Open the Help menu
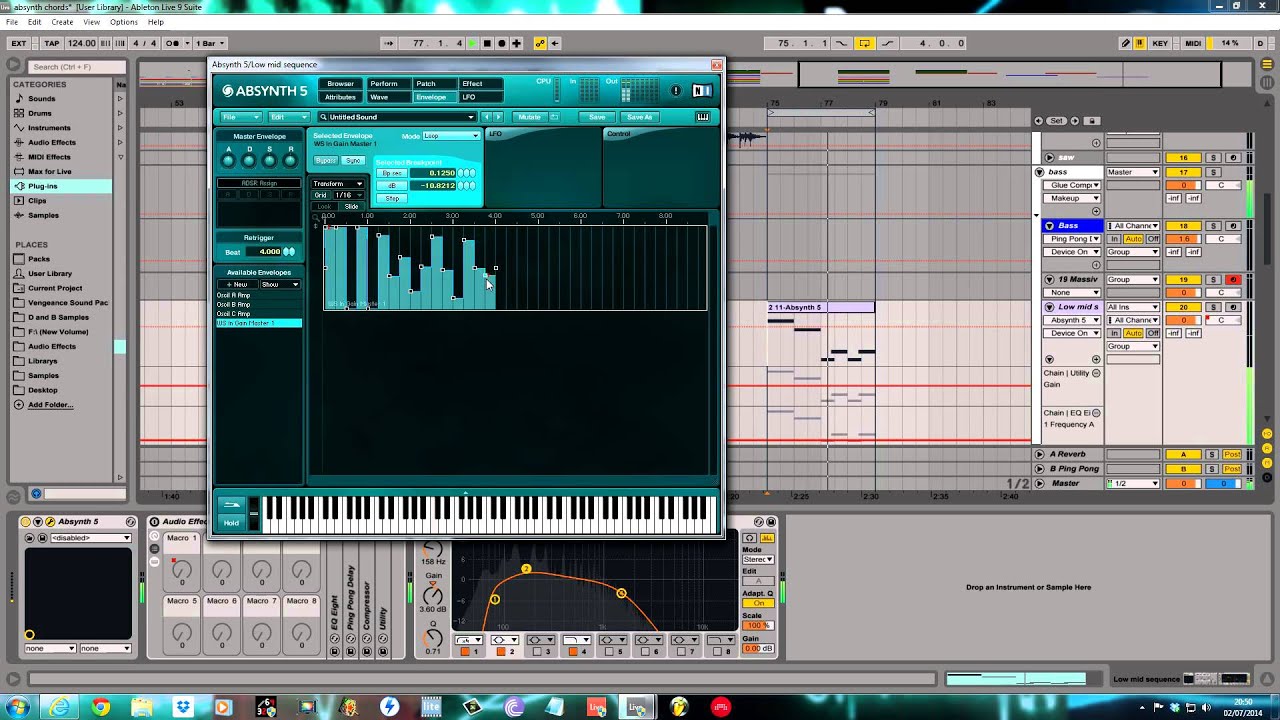1280x720 pixels. coord(156,22)
